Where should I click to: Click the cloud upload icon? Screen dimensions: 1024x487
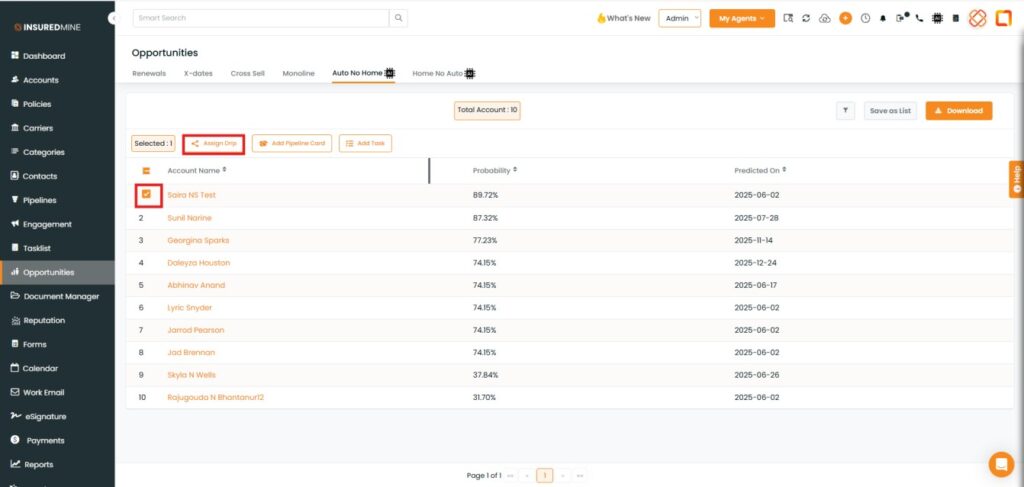(x=824, y=18)
